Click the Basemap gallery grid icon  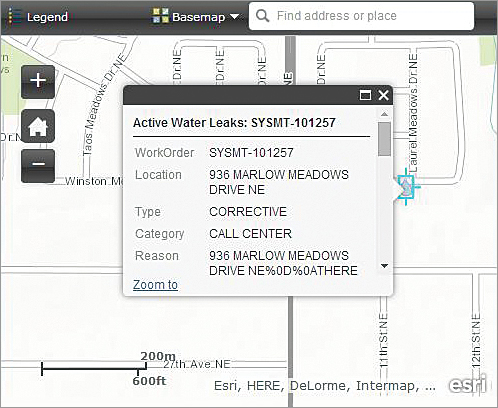160,16
